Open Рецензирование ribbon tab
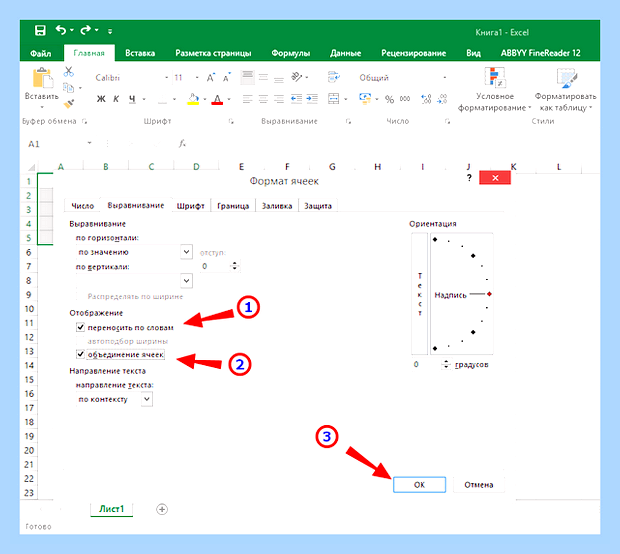The height and width of the screenshot is (554, 620). pyautogui.click(x=414, y=53)
